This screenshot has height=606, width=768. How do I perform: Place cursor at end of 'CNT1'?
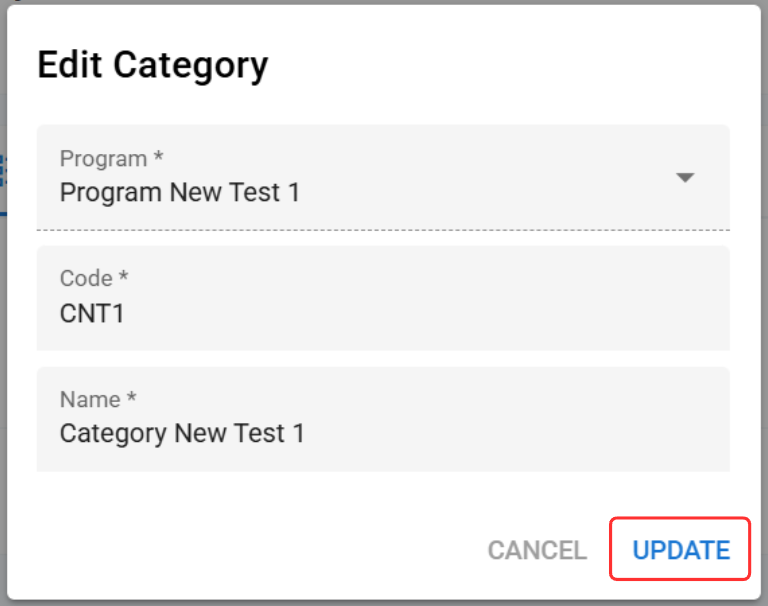[x=126, y=313]
